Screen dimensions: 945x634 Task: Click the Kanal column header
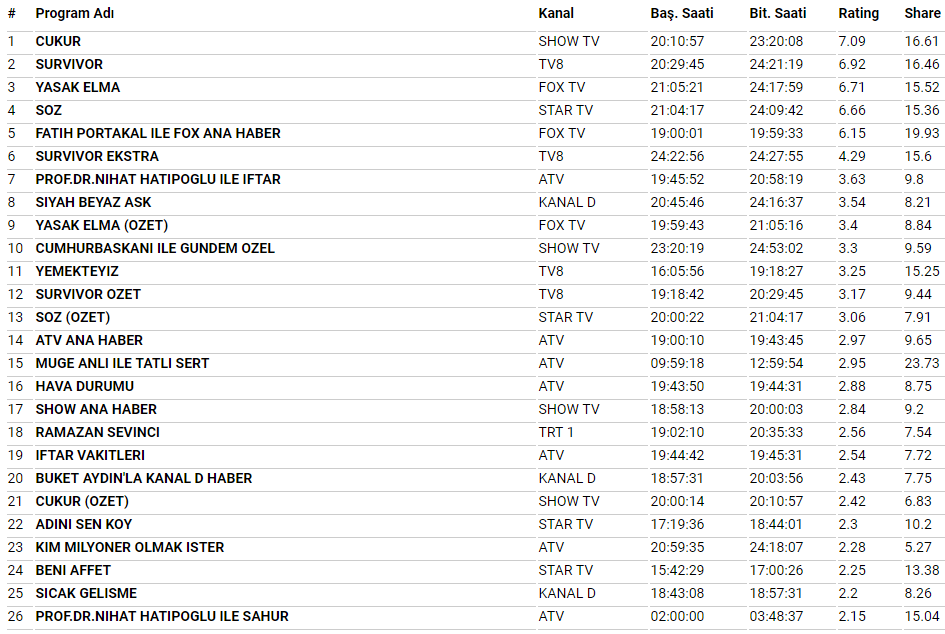tap(556, 13)
